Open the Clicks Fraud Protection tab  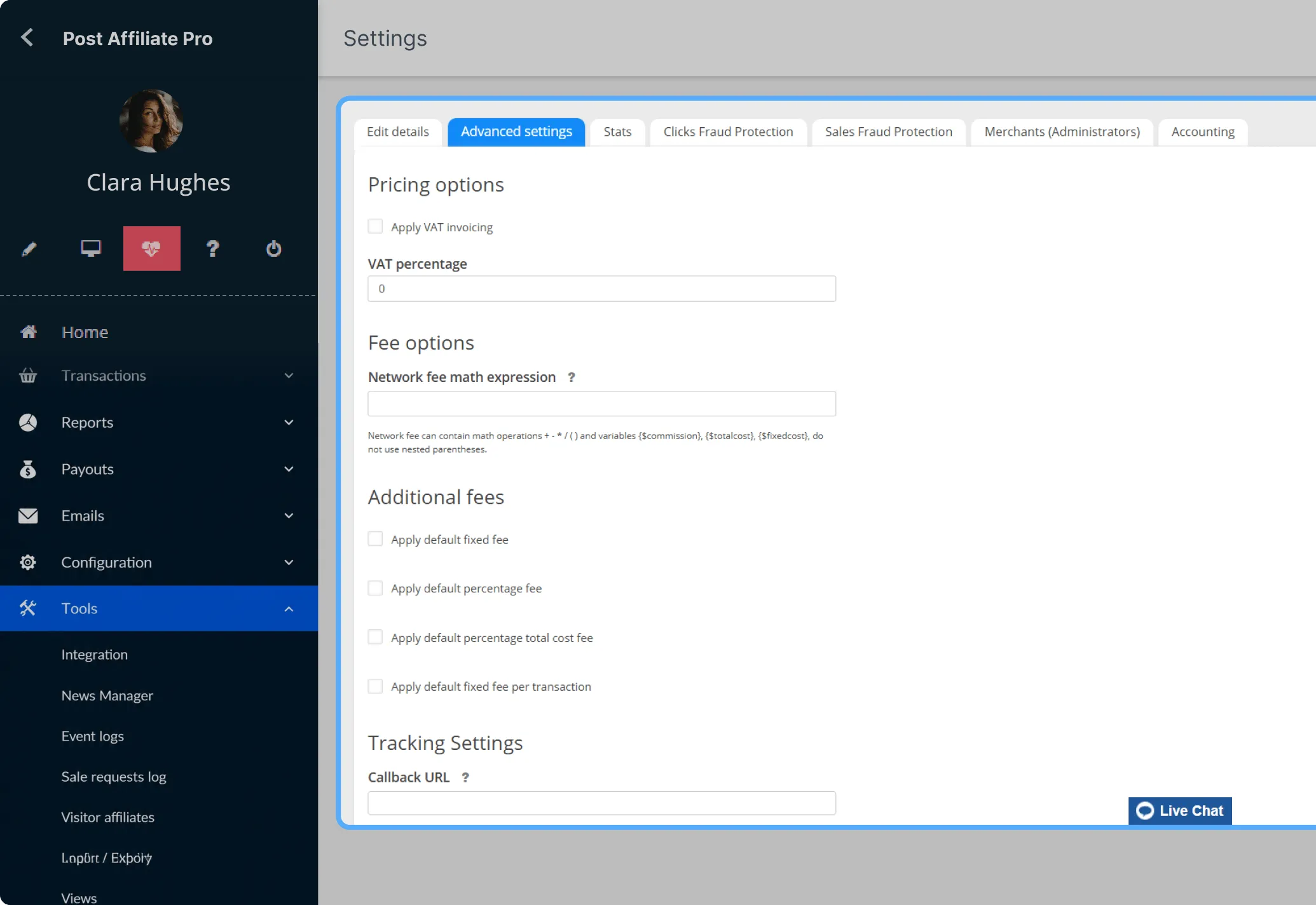[x=729, y=132]
